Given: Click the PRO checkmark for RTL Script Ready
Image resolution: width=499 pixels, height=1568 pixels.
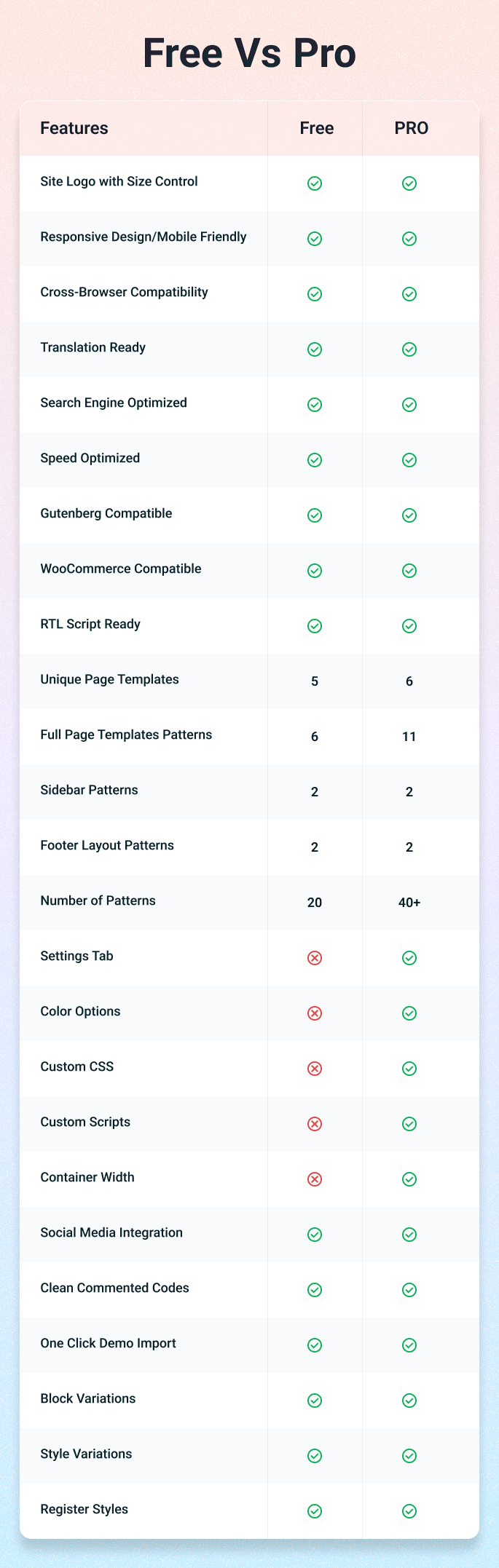Looking at the screenshot, I should pyautogui.click(x=409, y=626).
